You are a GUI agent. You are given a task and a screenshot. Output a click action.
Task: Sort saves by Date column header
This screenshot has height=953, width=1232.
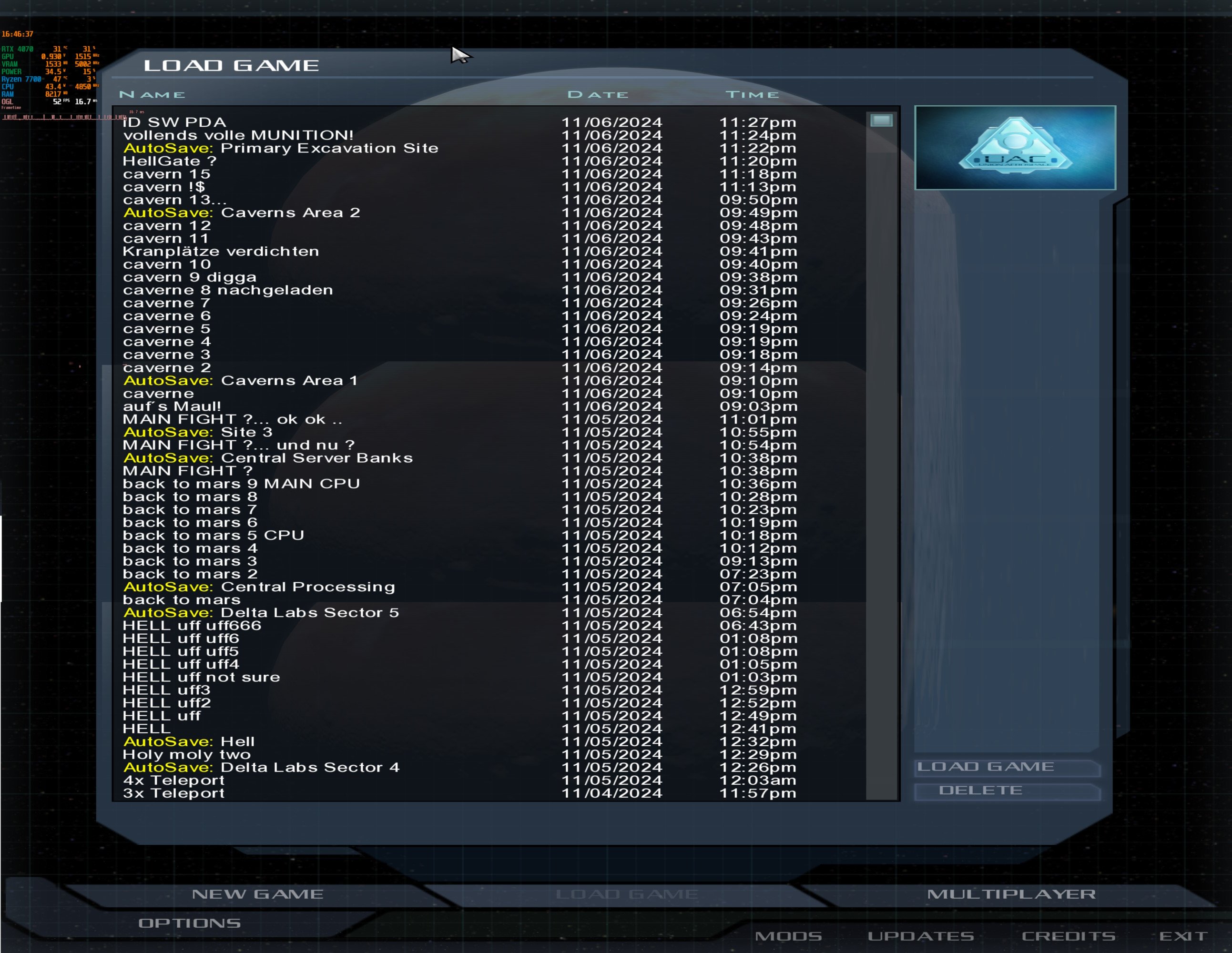coord(597,95)
